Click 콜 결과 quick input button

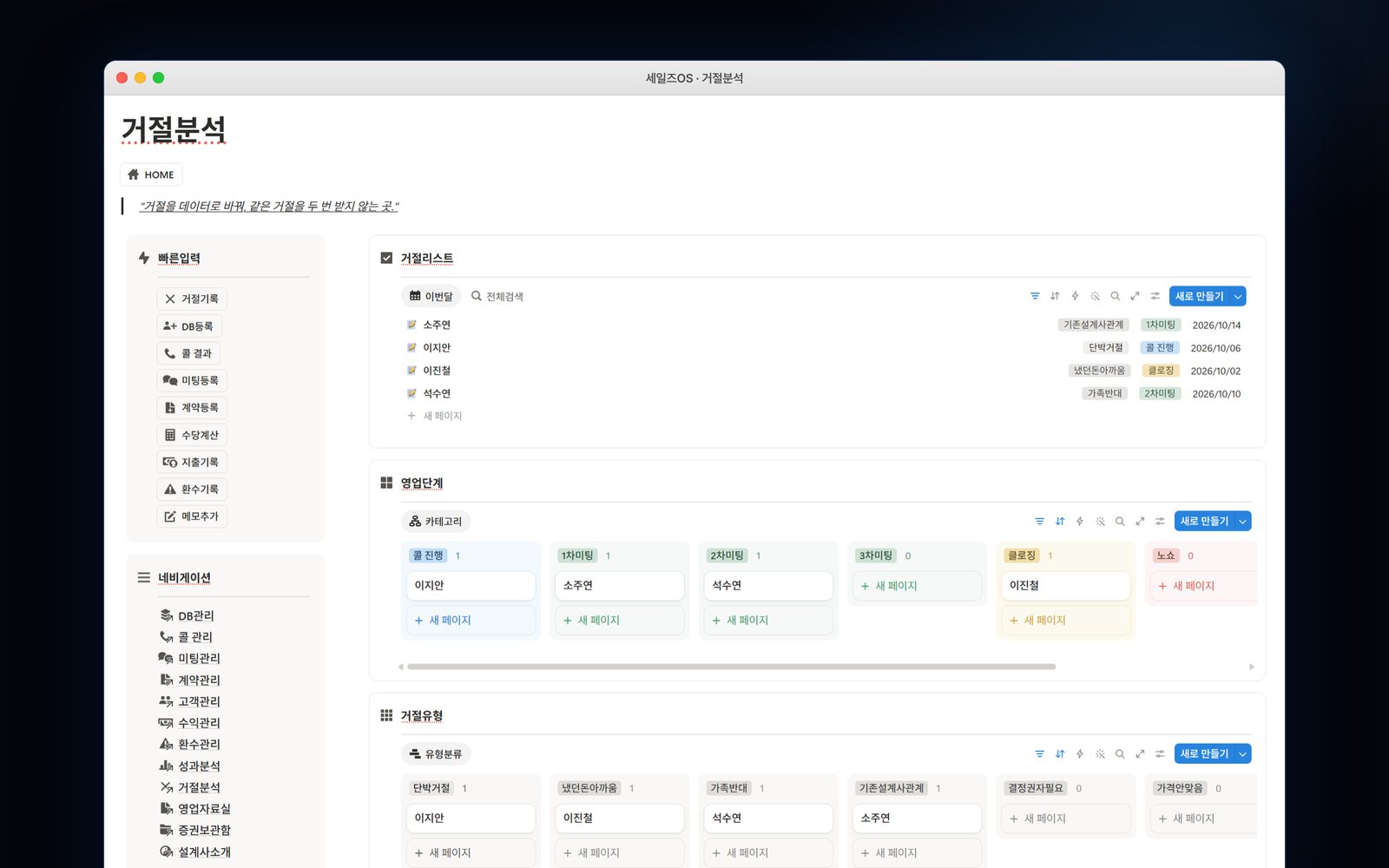[x=188, y=353]
